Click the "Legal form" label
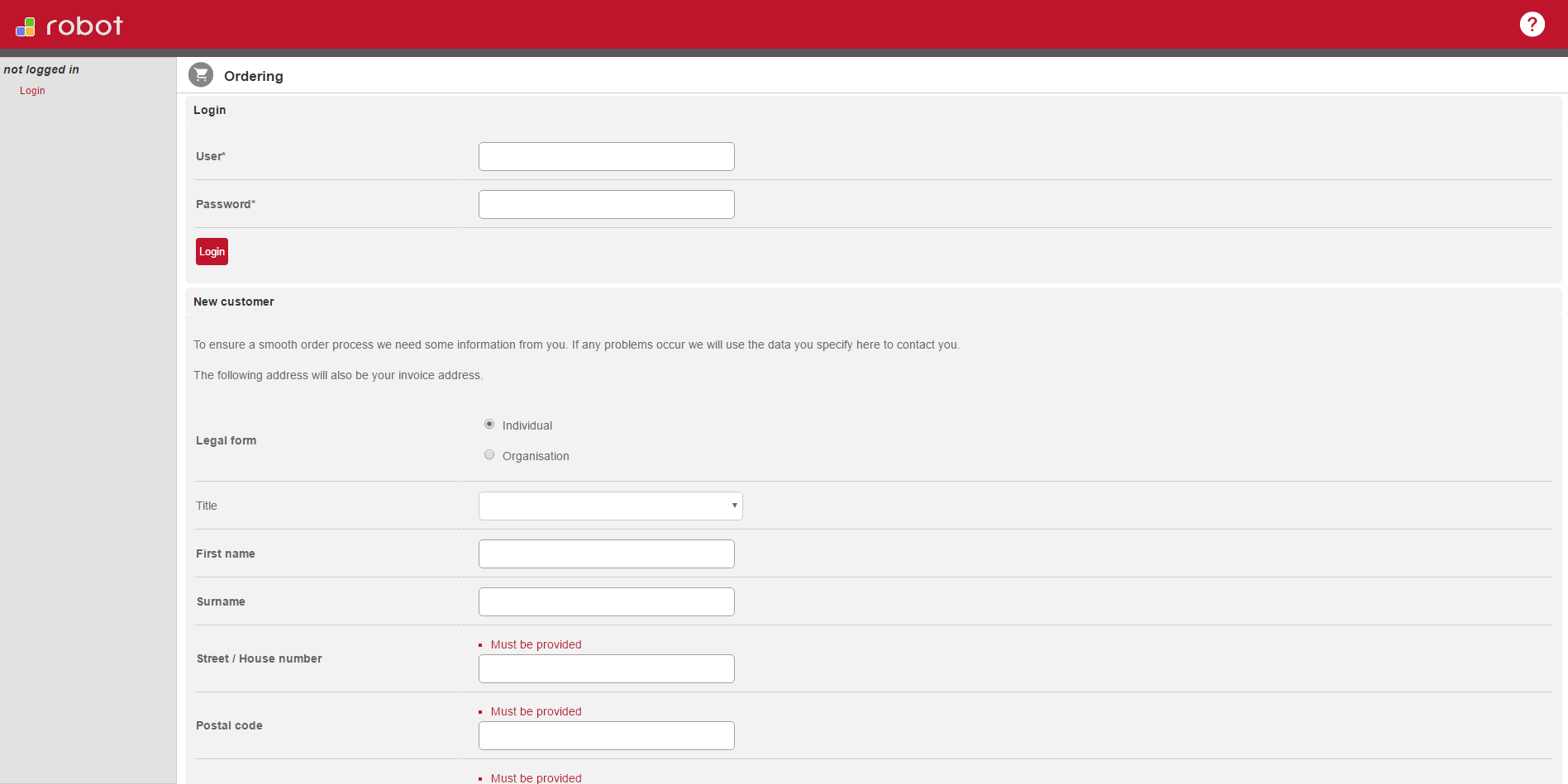Image resolution: width=1568 pixels, height=784 pixels. (x=226, y=440)
